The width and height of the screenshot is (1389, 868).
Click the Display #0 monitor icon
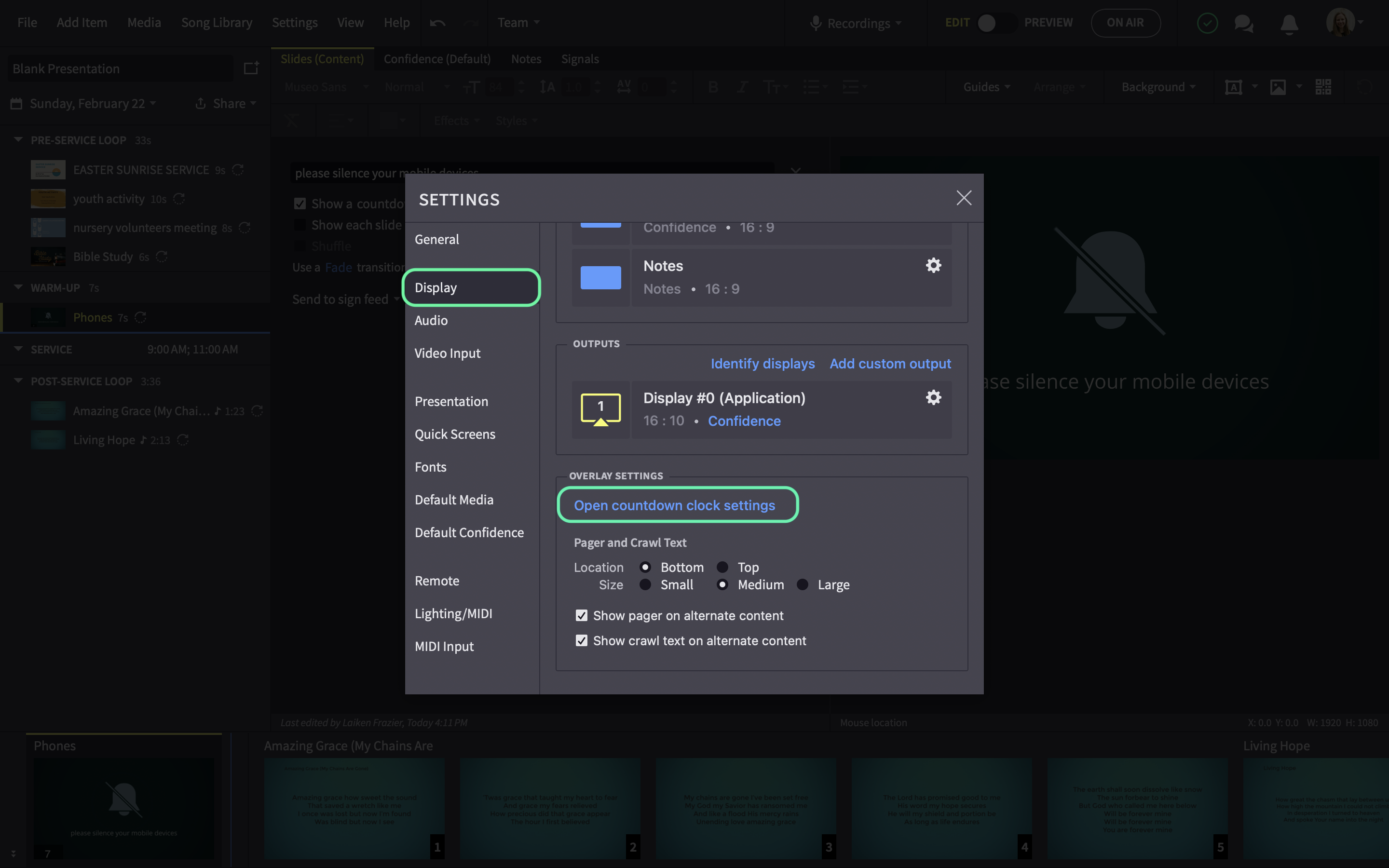pos(600,409)
